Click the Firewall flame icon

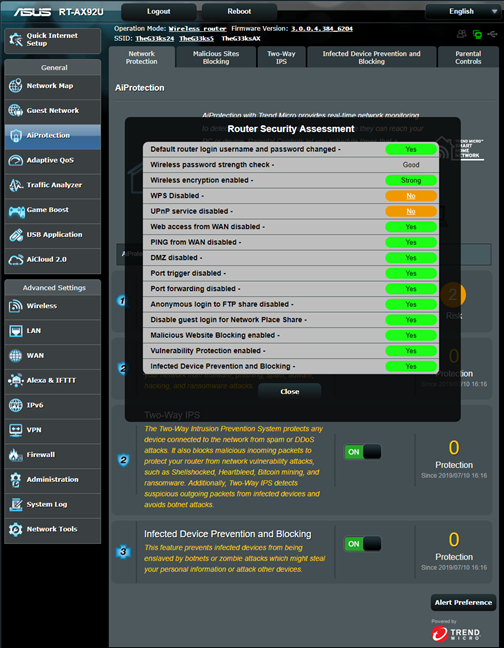pos(16,455)
